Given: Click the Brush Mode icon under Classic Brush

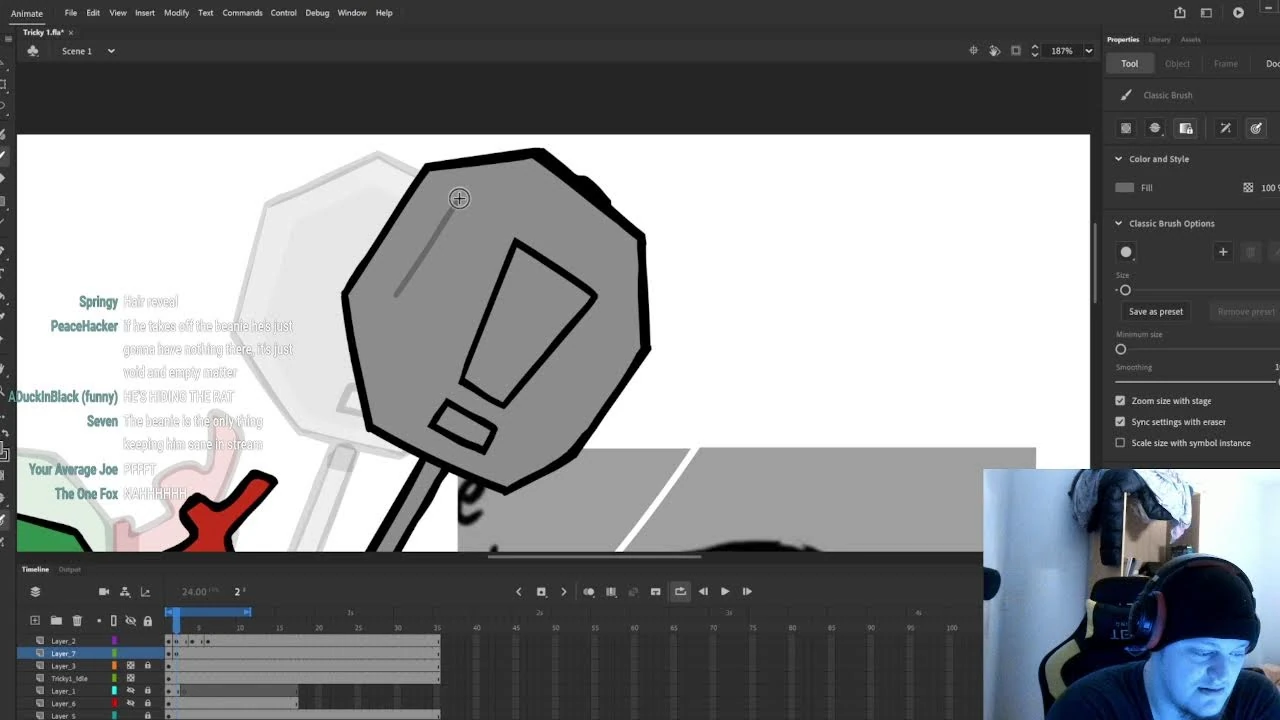Looking at the screenshot, I should tap(1154, 128).
